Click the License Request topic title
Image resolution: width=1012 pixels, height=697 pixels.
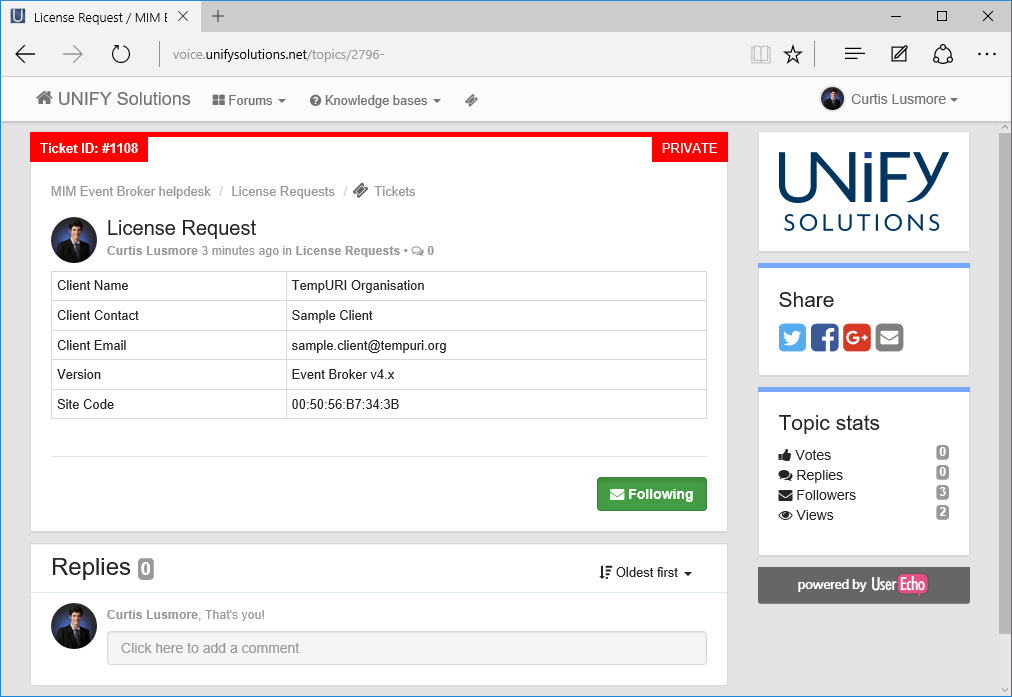tap(181, 228)
